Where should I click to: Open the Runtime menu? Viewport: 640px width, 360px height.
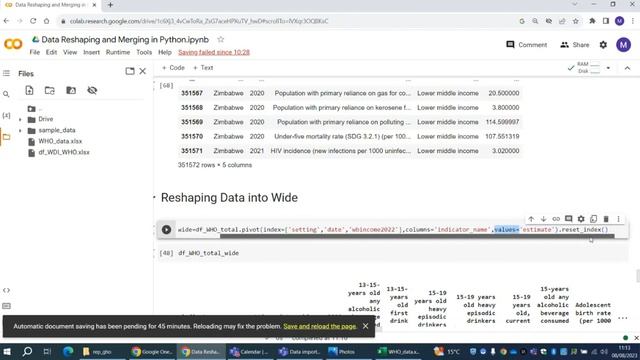pos(118,52)
